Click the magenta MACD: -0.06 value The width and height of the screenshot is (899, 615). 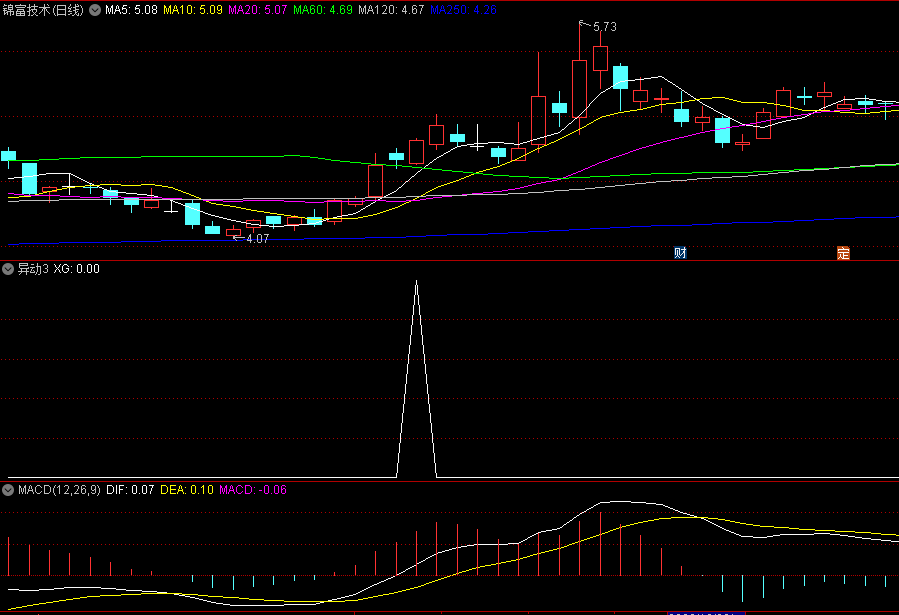pyautogui.click(x=253, y=490)
